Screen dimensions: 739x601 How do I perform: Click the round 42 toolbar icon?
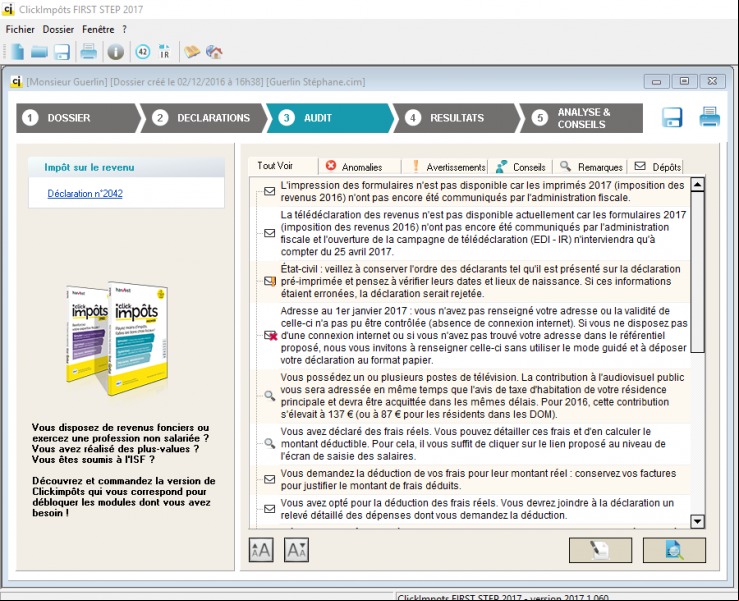click(x=143, y=52)
